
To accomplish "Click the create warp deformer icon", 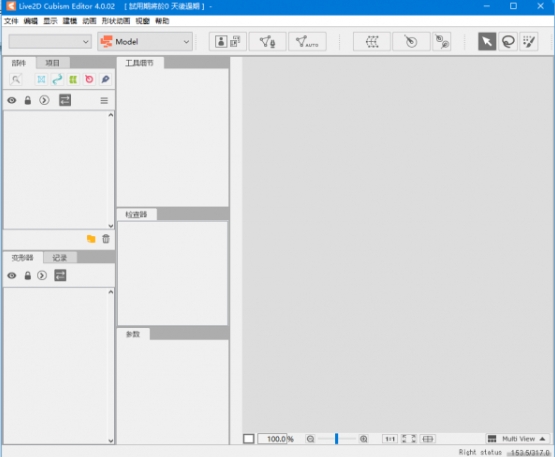I will 372,42.
